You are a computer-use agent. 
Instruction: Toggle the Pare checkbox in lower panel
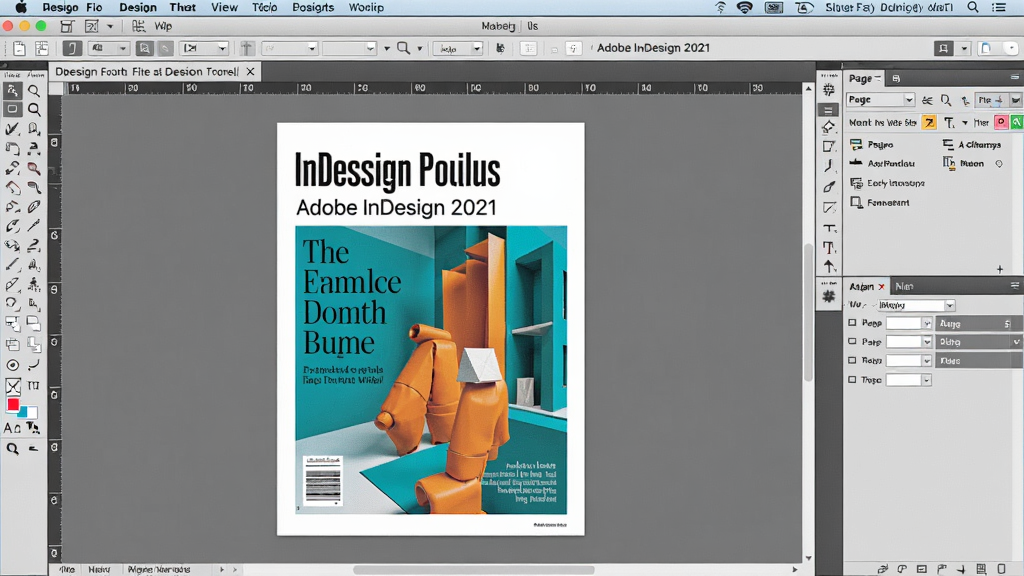click(x=852, y=342)
